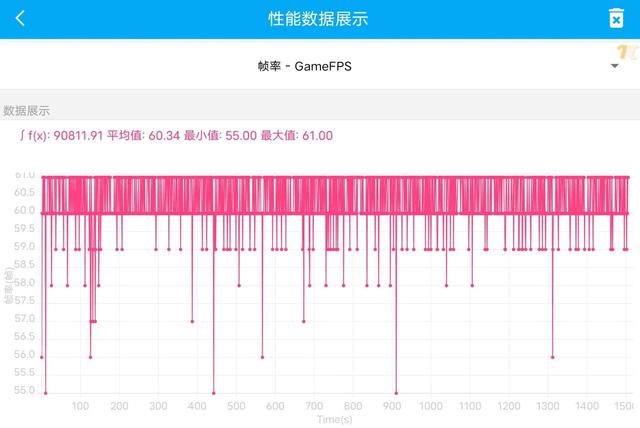Tap the 57 FPS data point near 390s

192,321
